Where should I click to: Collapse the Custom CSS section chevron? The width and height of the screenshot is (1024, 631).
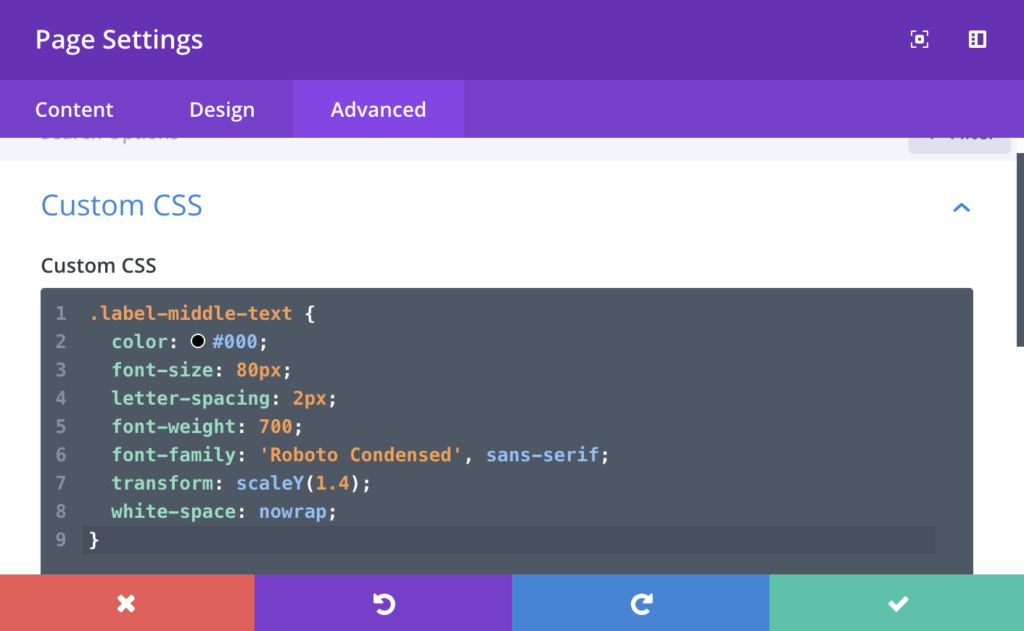961,208
